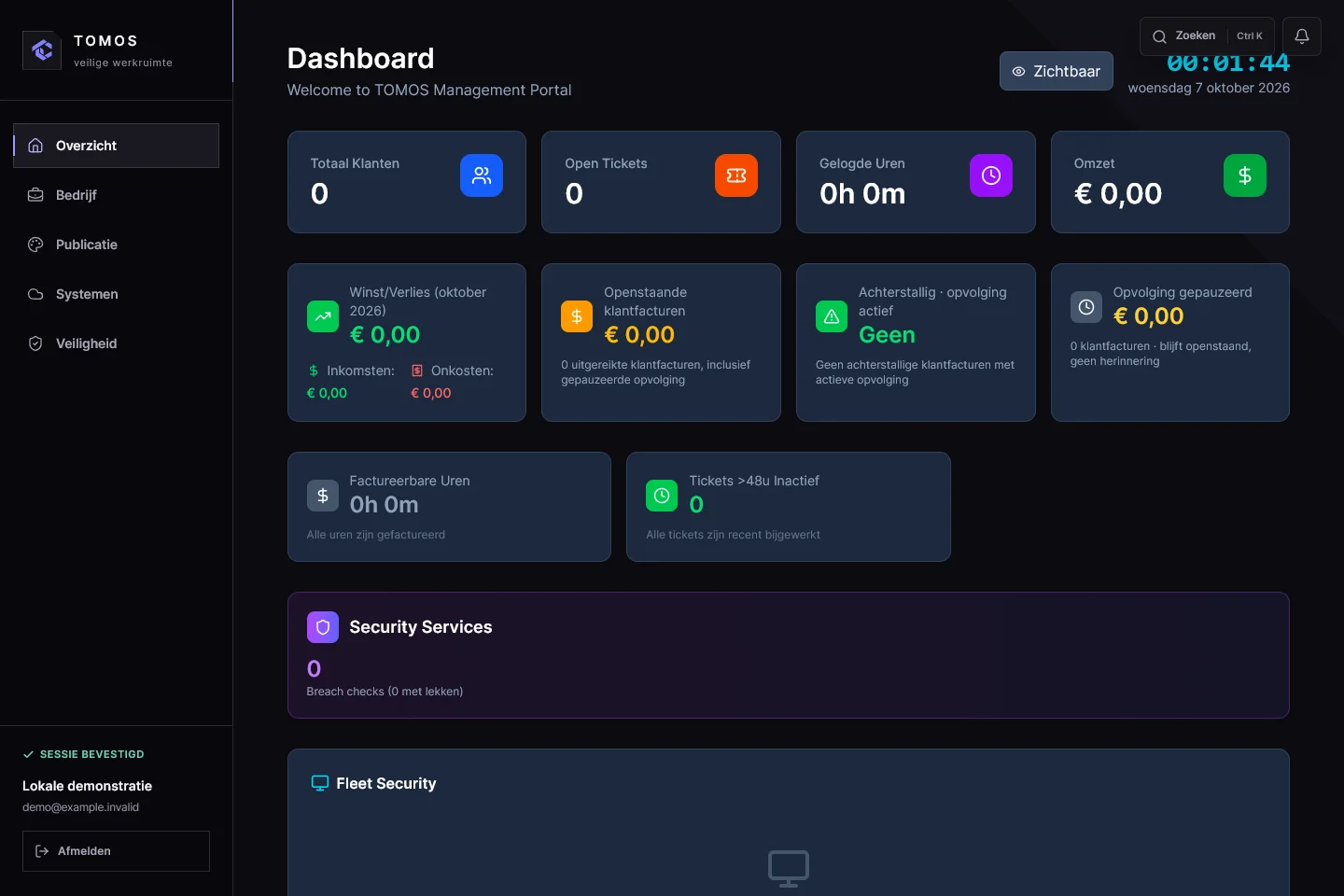Click the Welcome to TOMOS Management Portal text
The height and width of the screenshot is (896, 1344).
coord(429,90)
